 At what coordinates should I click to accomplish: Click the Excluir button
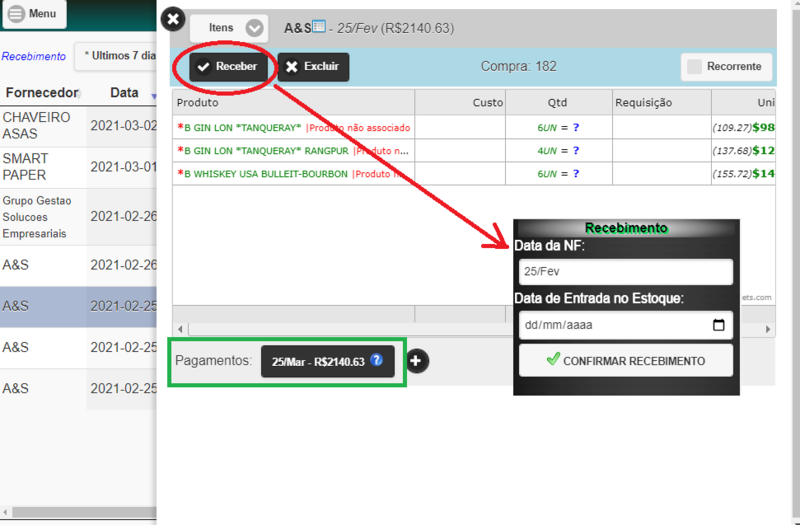pos(313,67)
